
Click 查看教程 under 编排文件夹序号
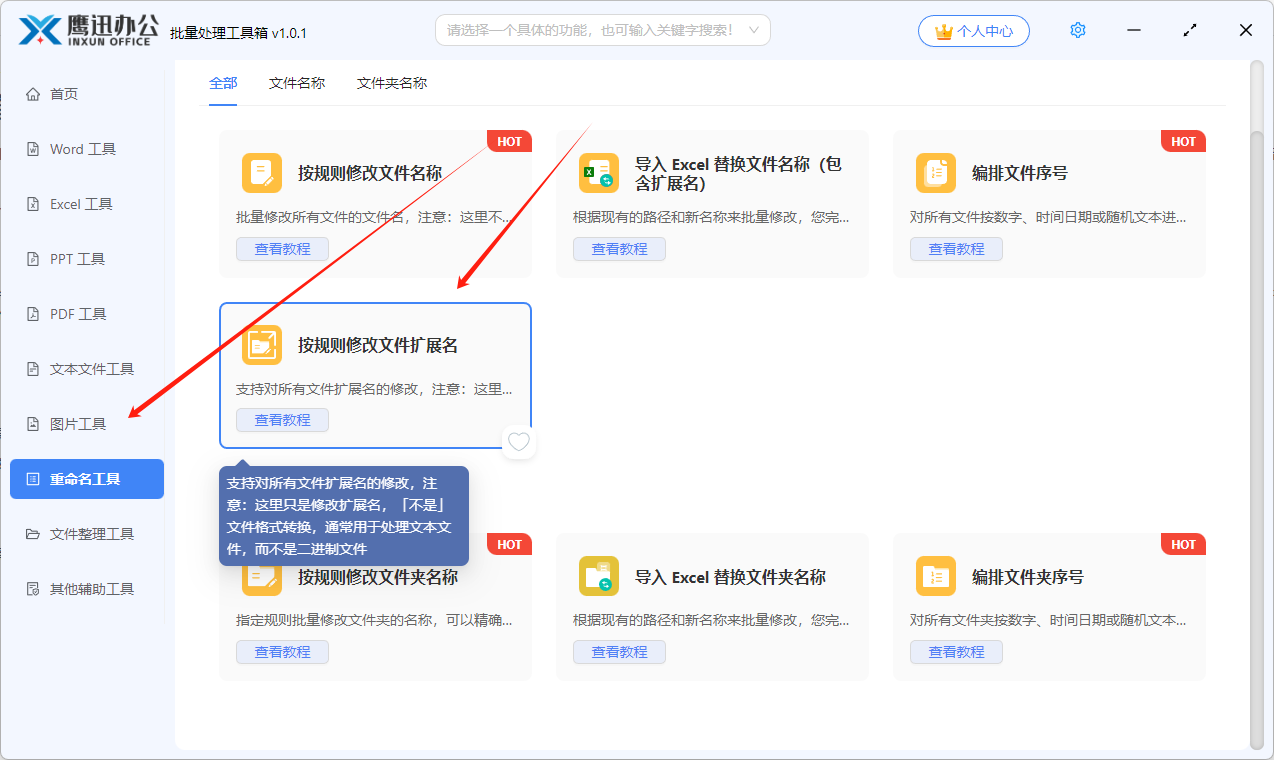pyautogui.click(x=956, y=652)
